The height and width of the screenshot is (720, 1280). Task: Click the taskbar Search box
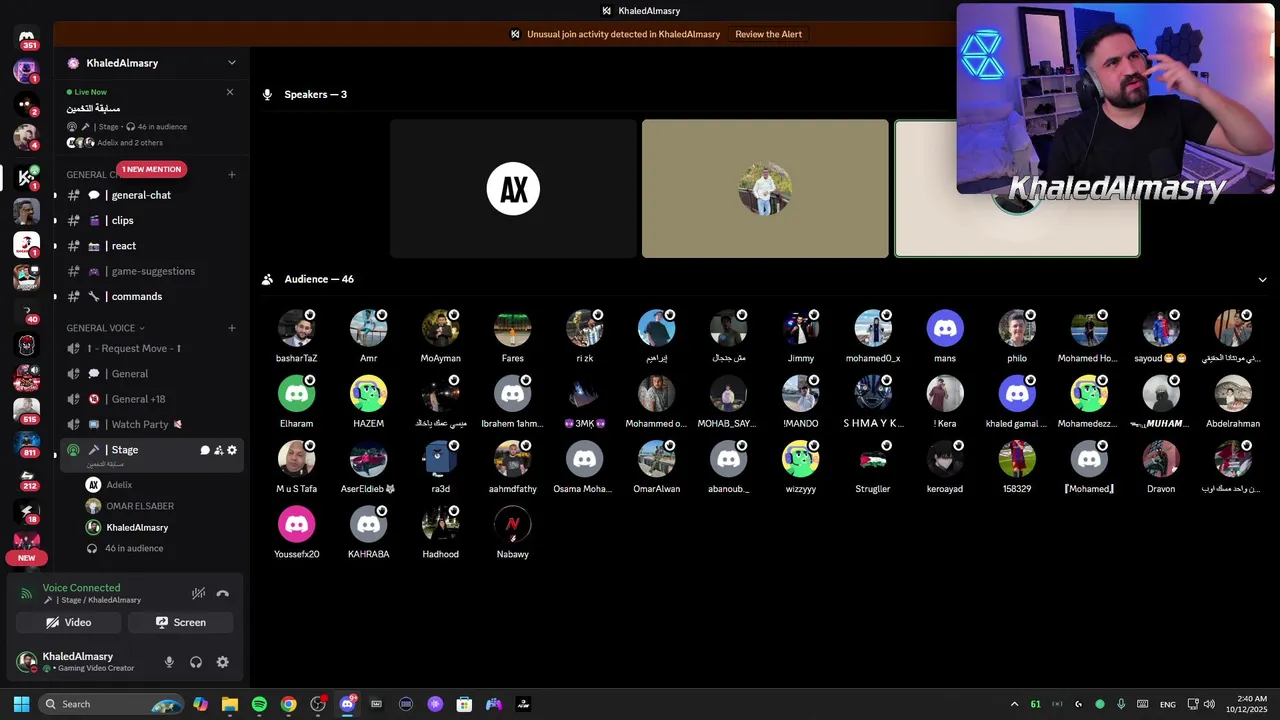click(x=112, y=704)
